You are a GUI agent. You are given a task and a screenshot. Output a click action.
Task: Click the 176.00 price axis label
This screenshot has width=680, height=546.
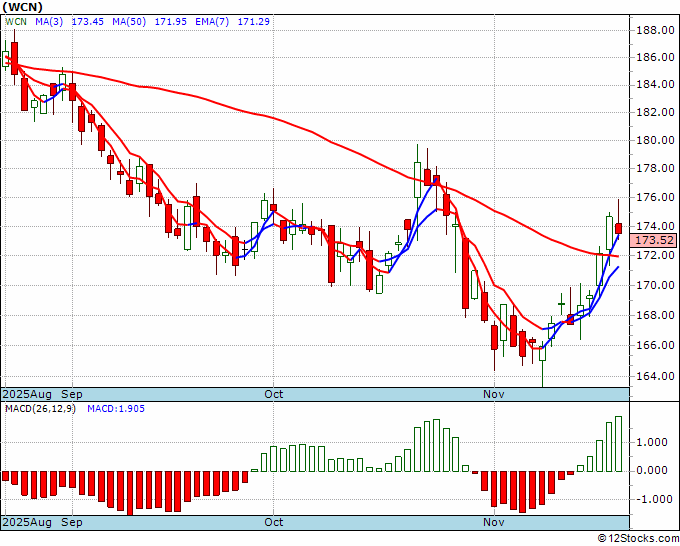(x=655, y=197)
